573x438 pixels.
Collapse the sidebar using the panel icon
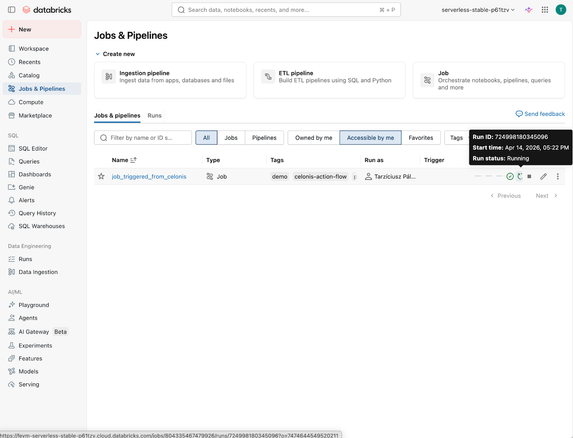click(x=11, y=10)
